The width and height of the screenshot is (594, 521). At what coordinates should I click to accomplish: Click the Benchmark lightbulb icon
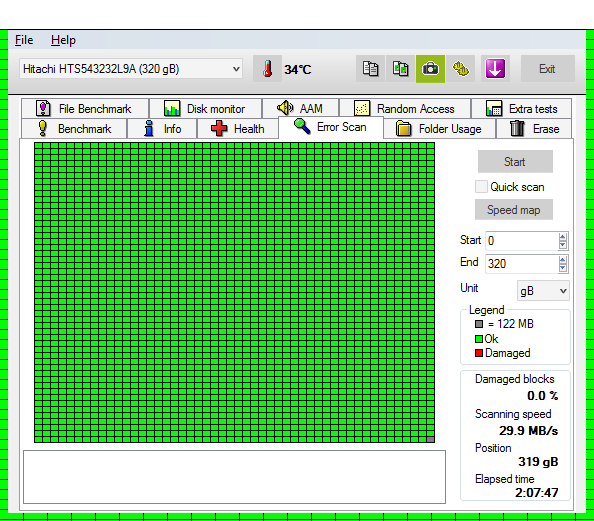pyautogui.click(x=43, y=128)
